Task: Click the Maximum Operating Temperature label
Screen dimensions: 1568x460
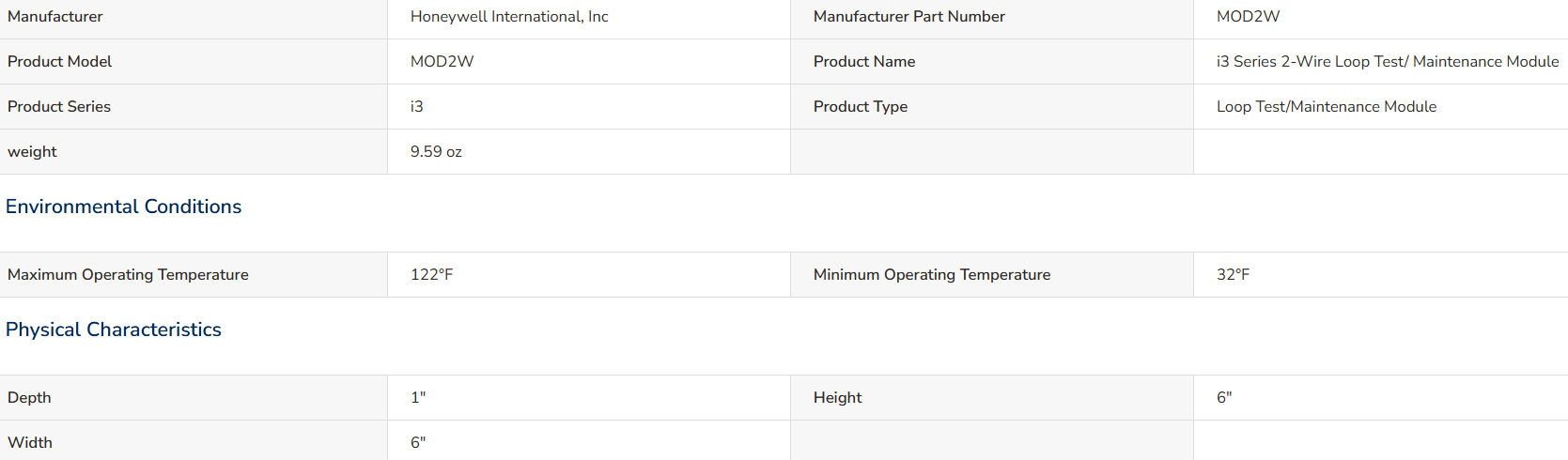Action: 128,275
